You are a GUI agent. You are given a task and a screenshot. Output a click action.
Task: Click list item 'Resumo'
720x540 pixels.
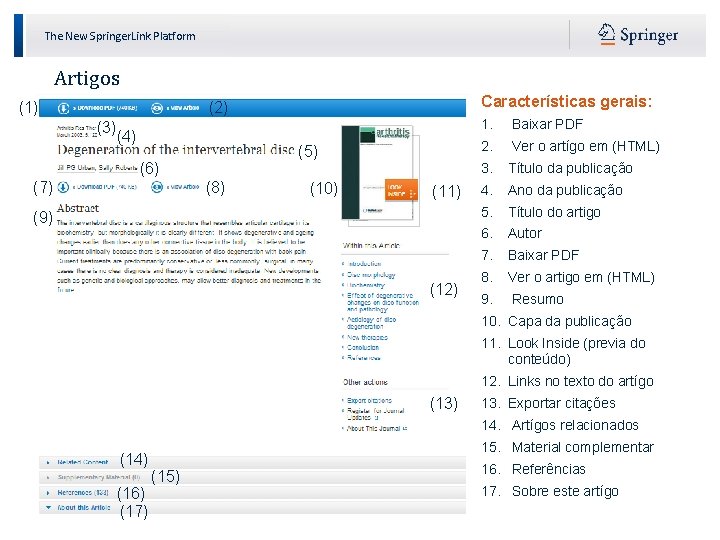click(x=538, y=299)
